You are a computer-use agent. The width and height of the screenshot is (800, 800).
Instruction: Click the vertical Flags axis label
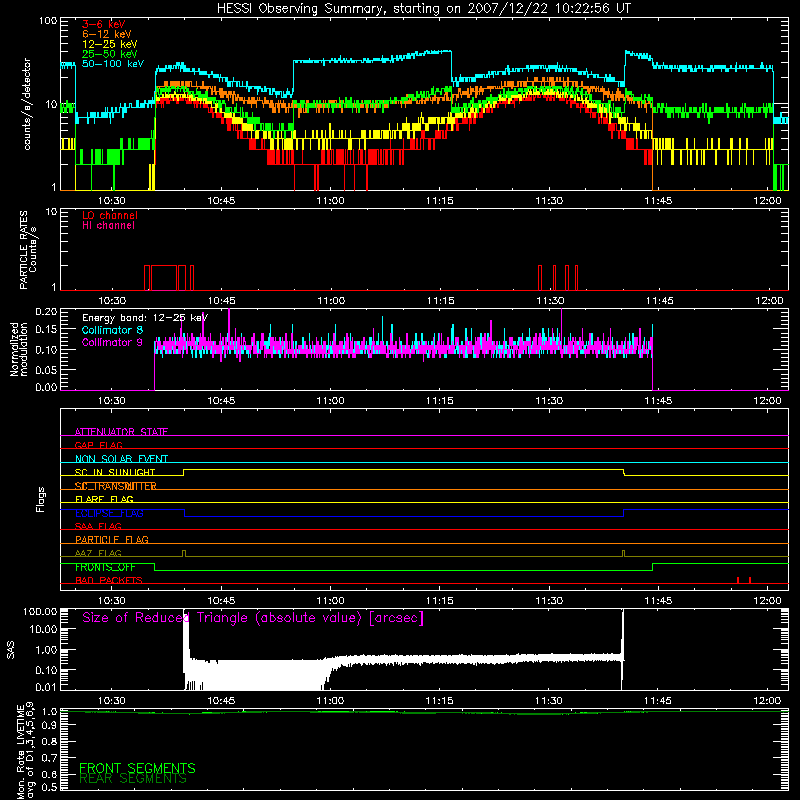click(x=41, y=499)
